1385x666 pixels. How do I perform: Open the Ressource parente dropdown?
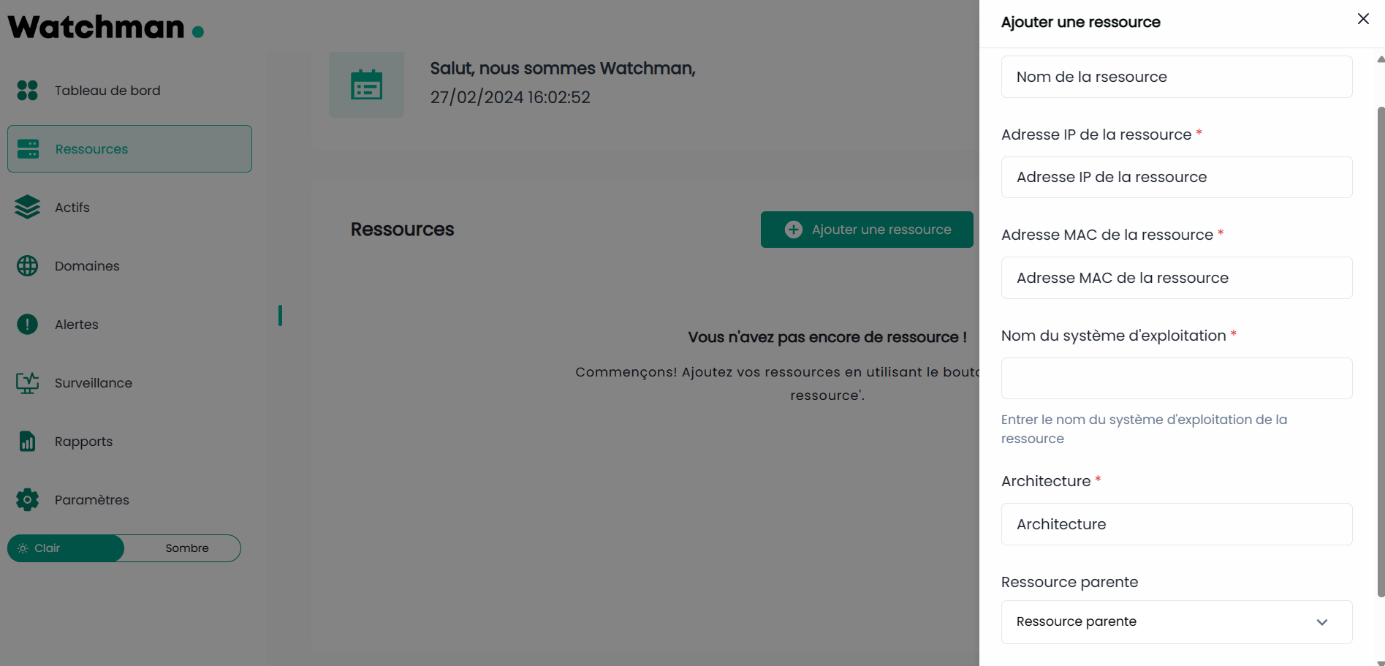[x=1176, y=622]
